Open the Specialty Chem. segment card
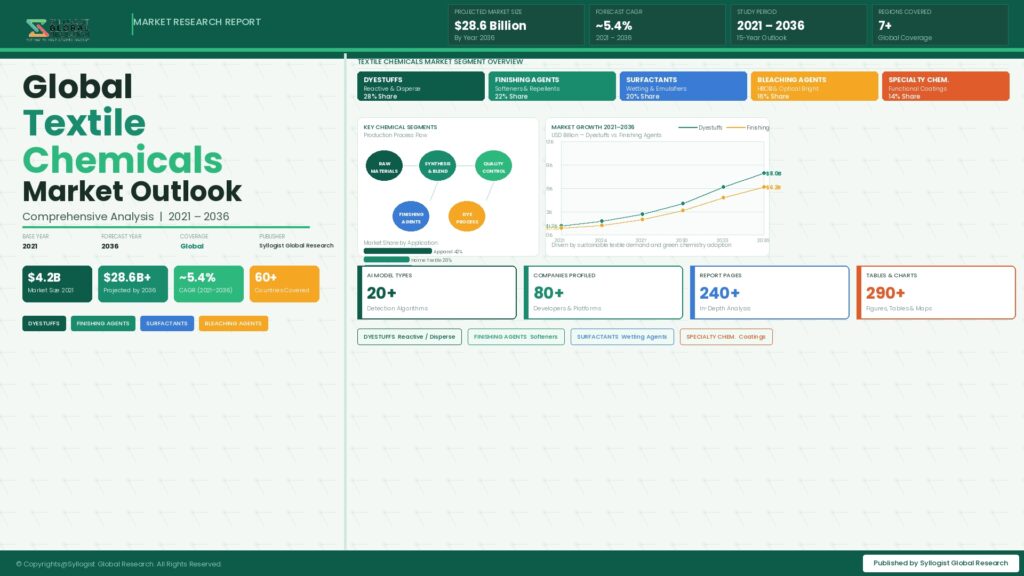The image size is (1024, 576). [945, 86]
